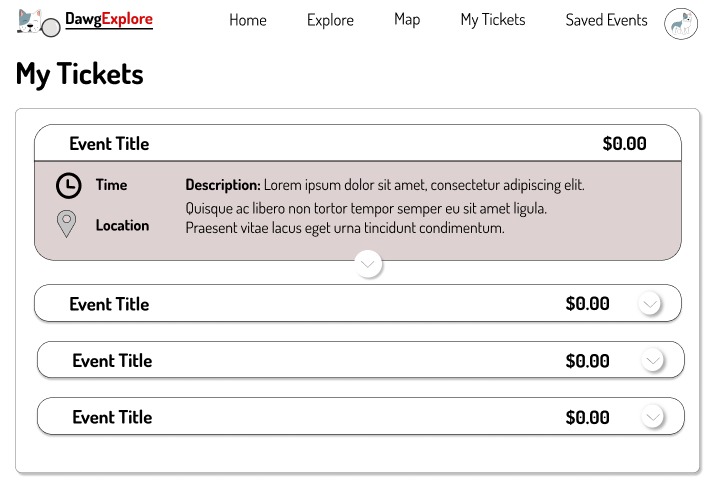Click the Location label in ticket details
The height and width of the screenshot is (501, 714).
pos(122,226)
